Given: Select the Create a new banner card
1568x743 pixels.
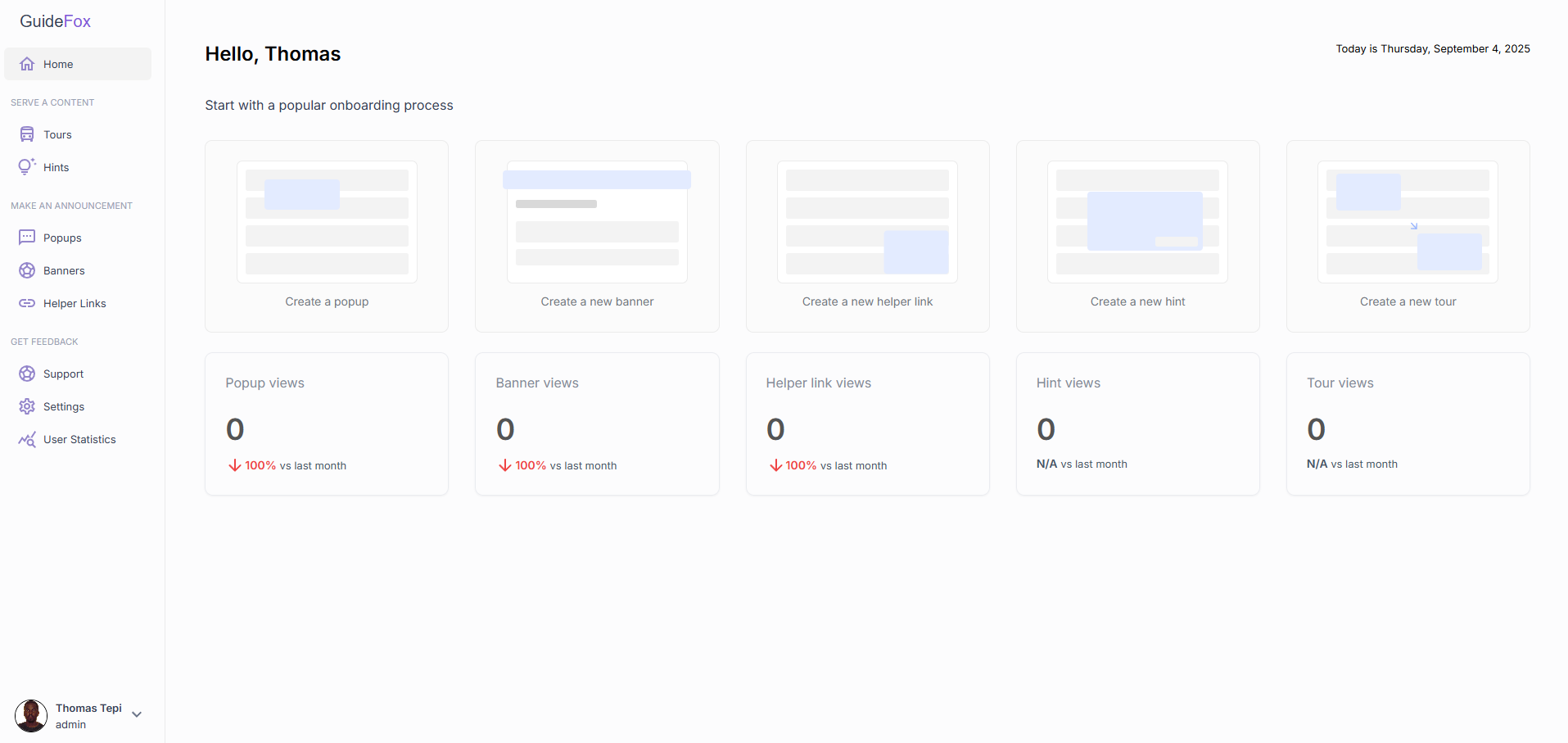Looking at the screenshot, I should [596, 236].
